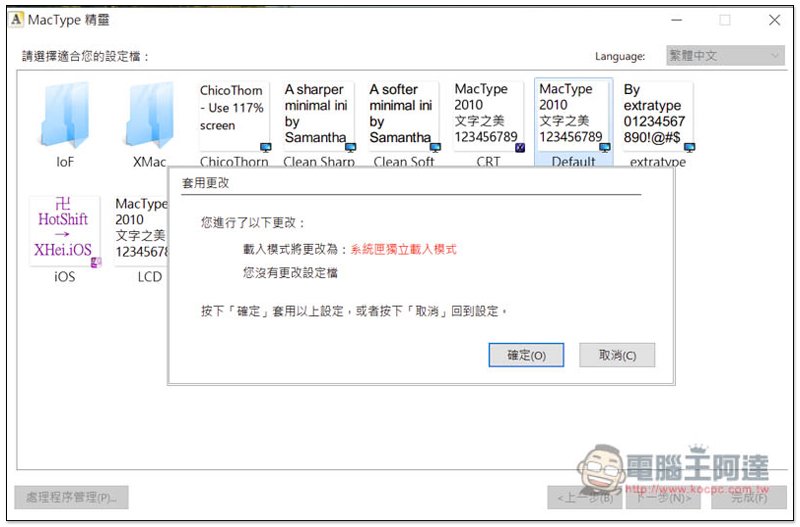Click the badge icon on CRT thumbnail

pyautogui.click(x=520, y=147)
